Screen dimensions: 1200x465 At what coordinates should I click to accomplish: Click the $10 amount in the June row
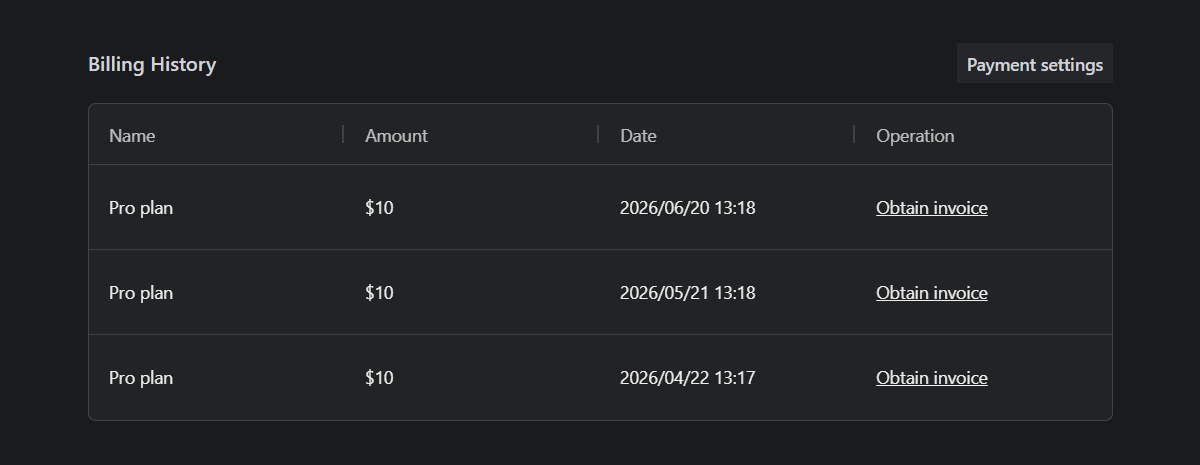coord(379,208)
